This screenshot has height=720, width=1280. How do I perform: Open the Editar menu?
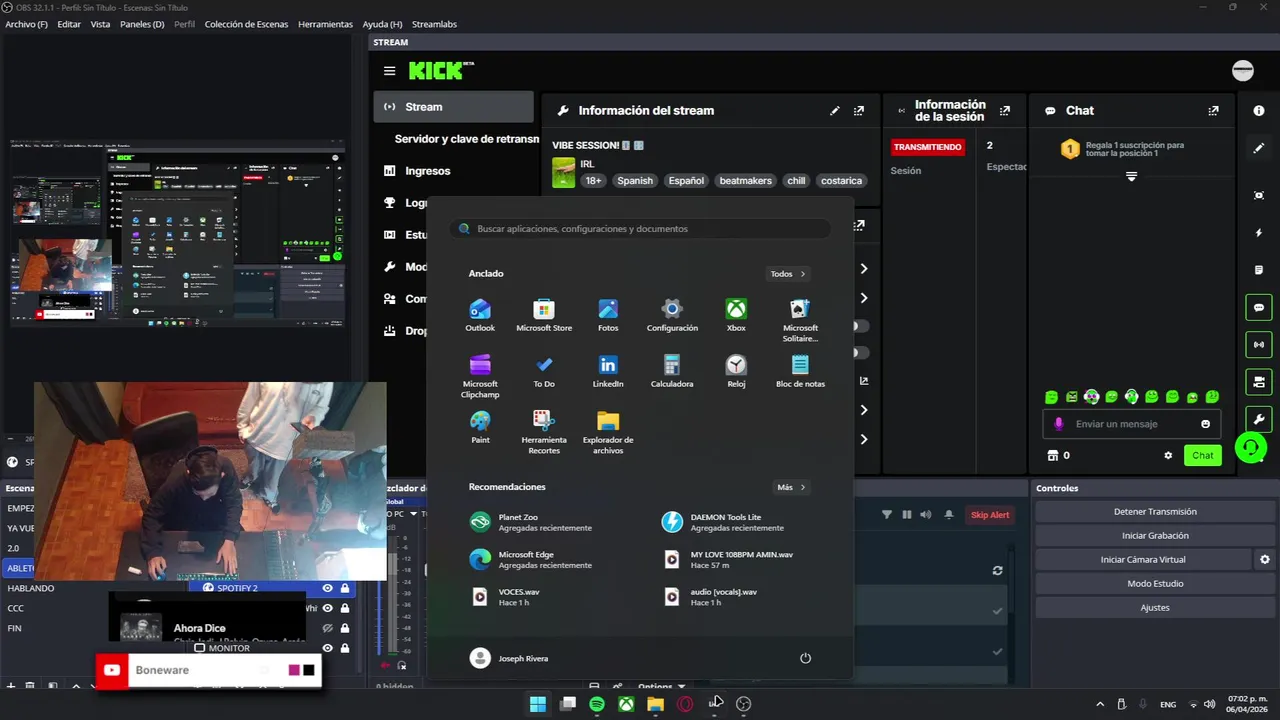click(69, 24)
